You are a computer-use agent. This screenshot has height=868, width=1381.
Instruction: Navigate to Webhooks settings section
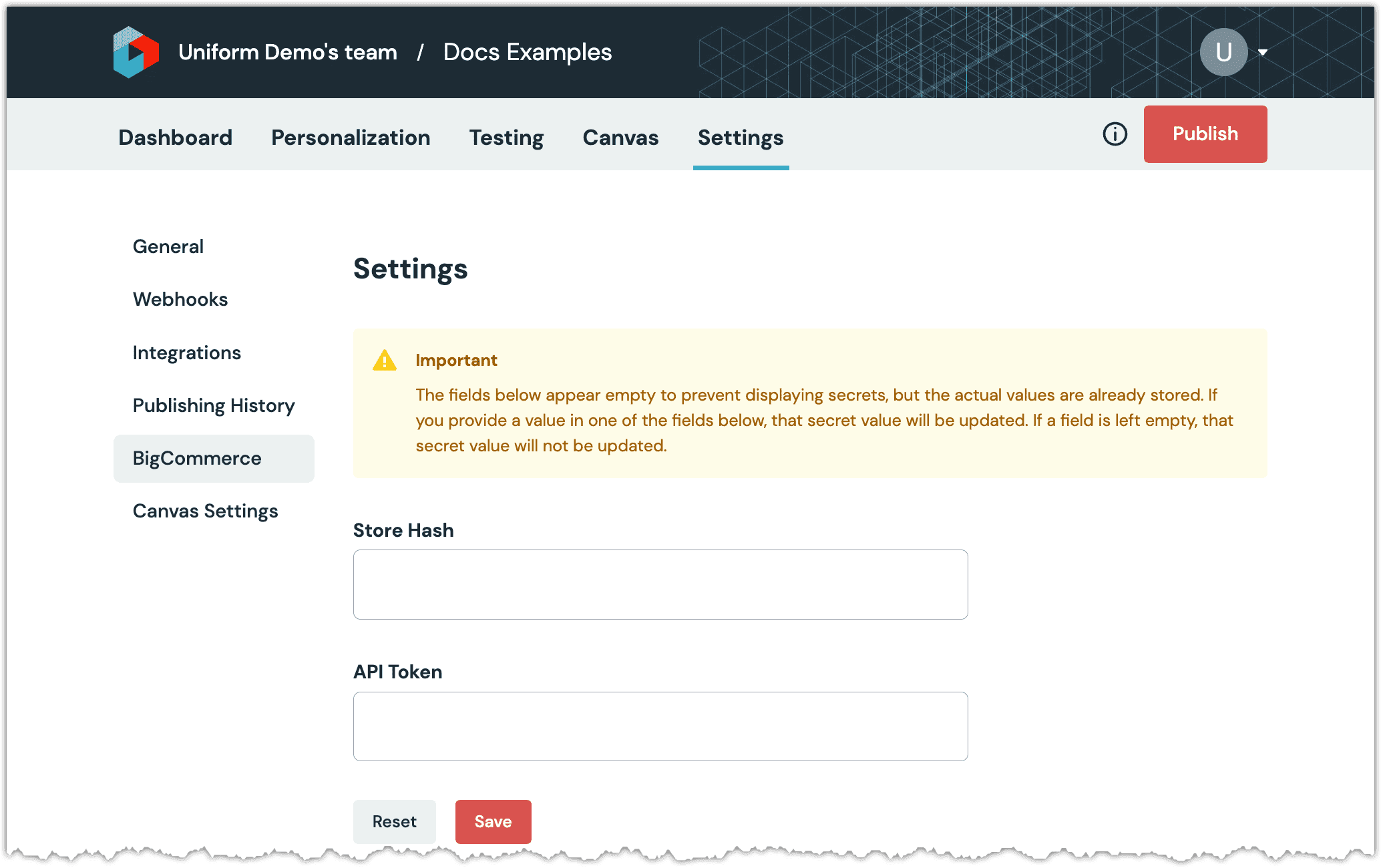[x=179, y=299]
